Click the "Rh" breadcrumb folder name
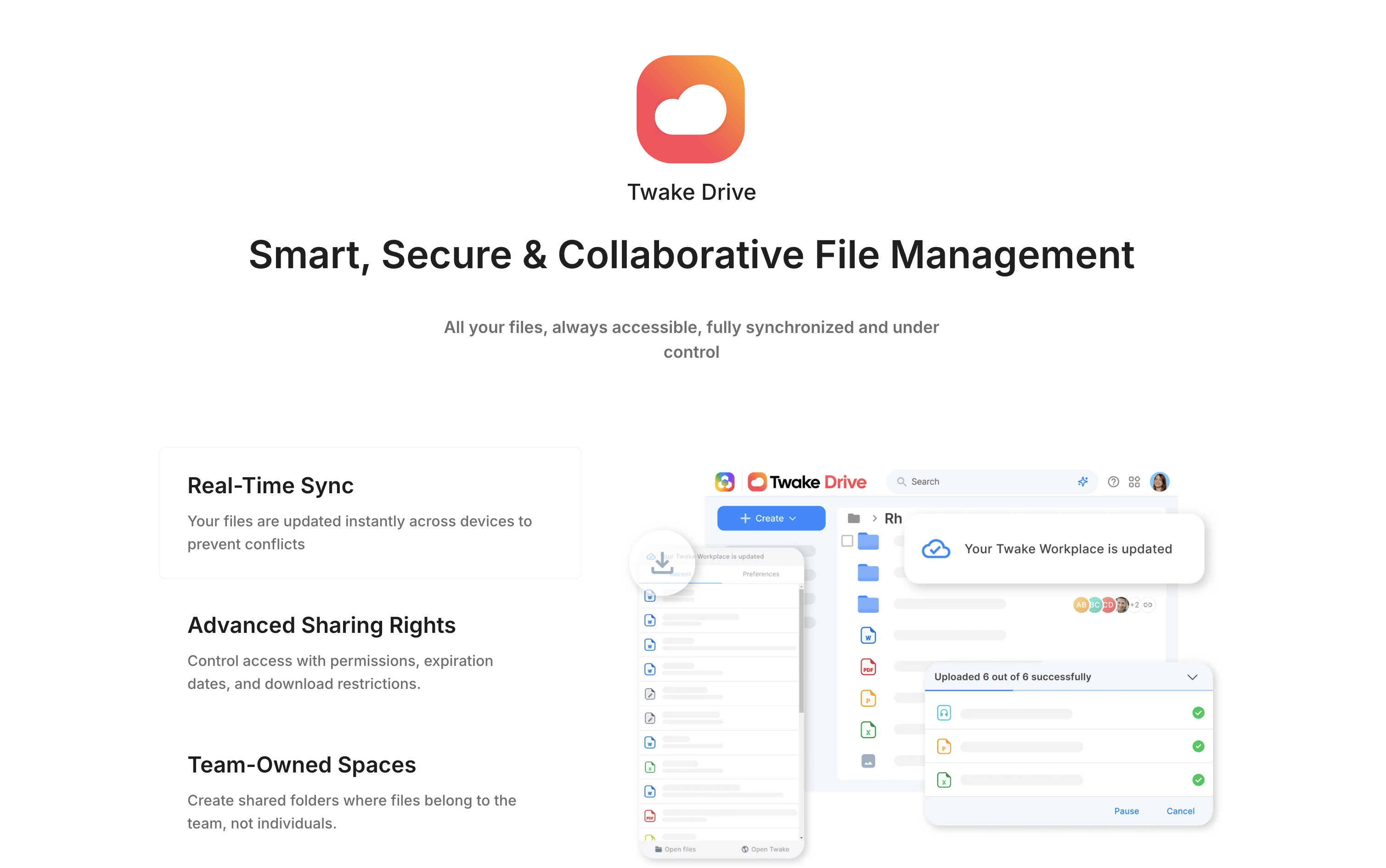The width and height of the screenshot is (1386, 868). pyautogui.click(x=892, y=519)
